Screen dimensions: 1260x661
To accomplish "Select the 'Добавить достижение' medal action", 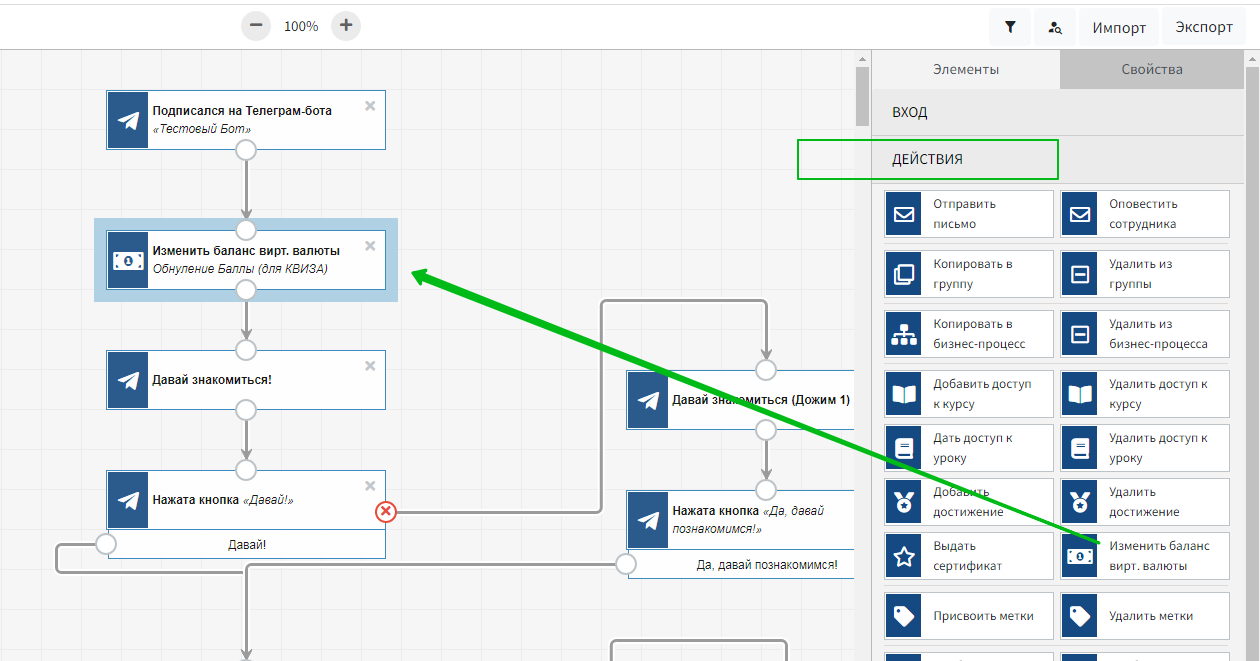I will pos(968,502).
